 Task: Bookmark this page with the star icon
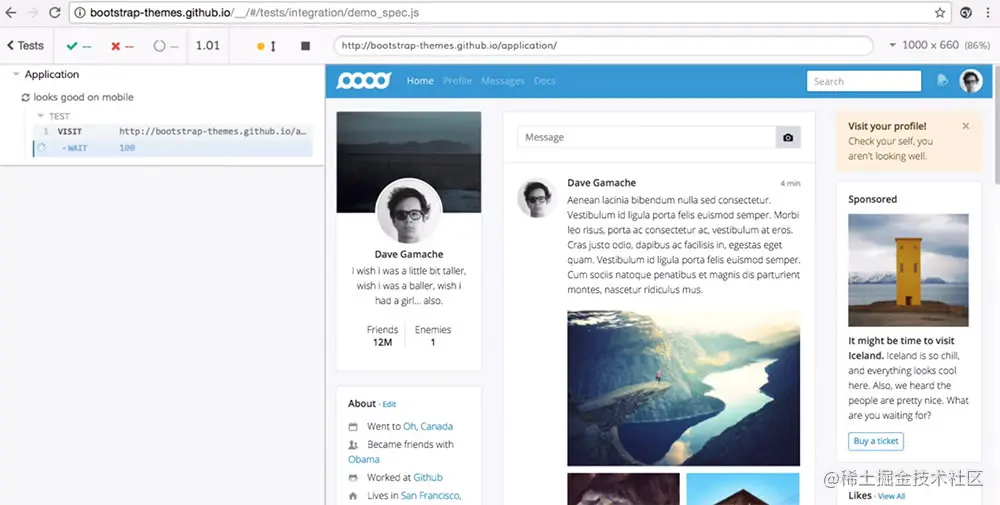click(940, 13)
